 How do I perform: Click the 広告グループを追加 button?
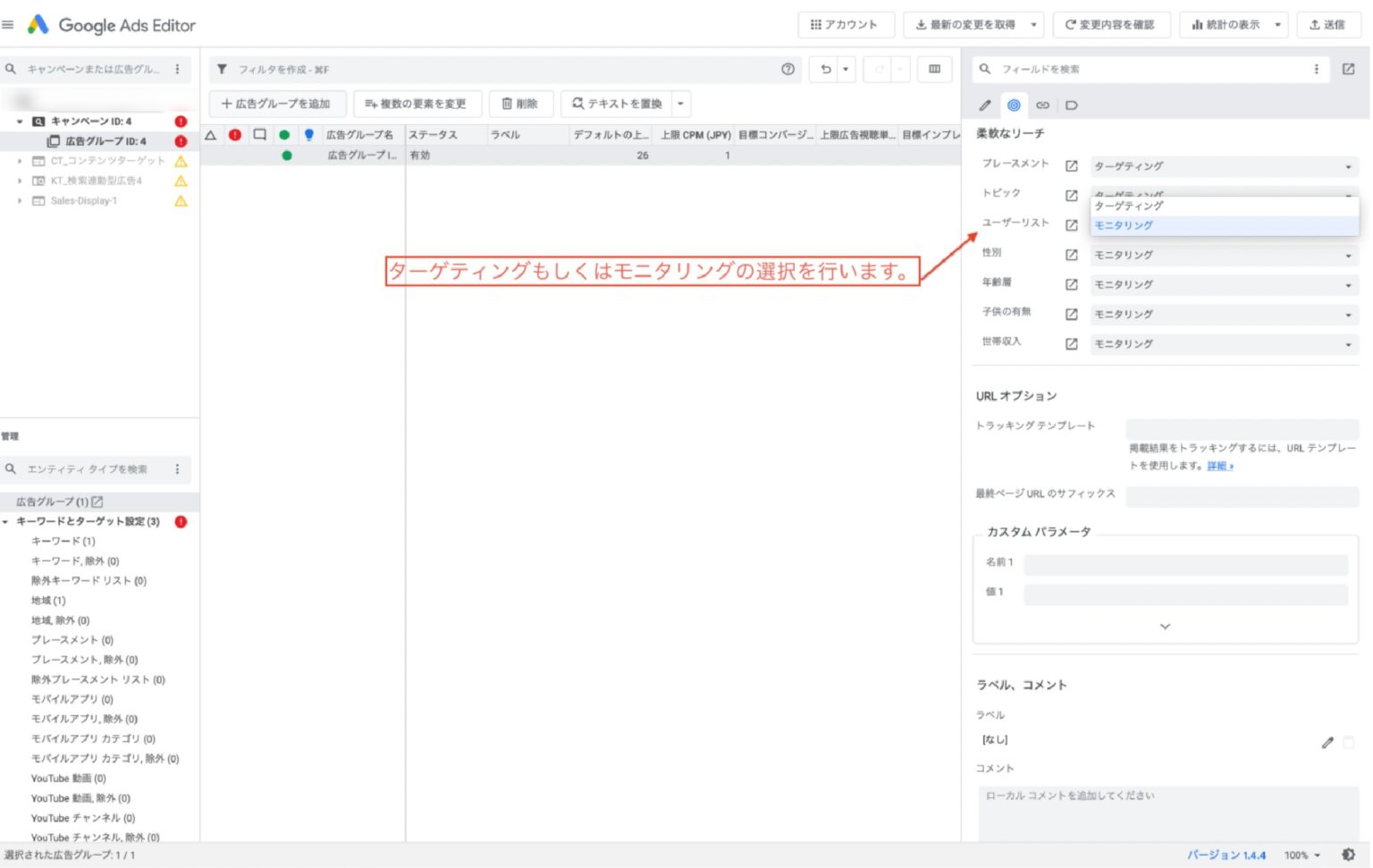coord(276,104)
